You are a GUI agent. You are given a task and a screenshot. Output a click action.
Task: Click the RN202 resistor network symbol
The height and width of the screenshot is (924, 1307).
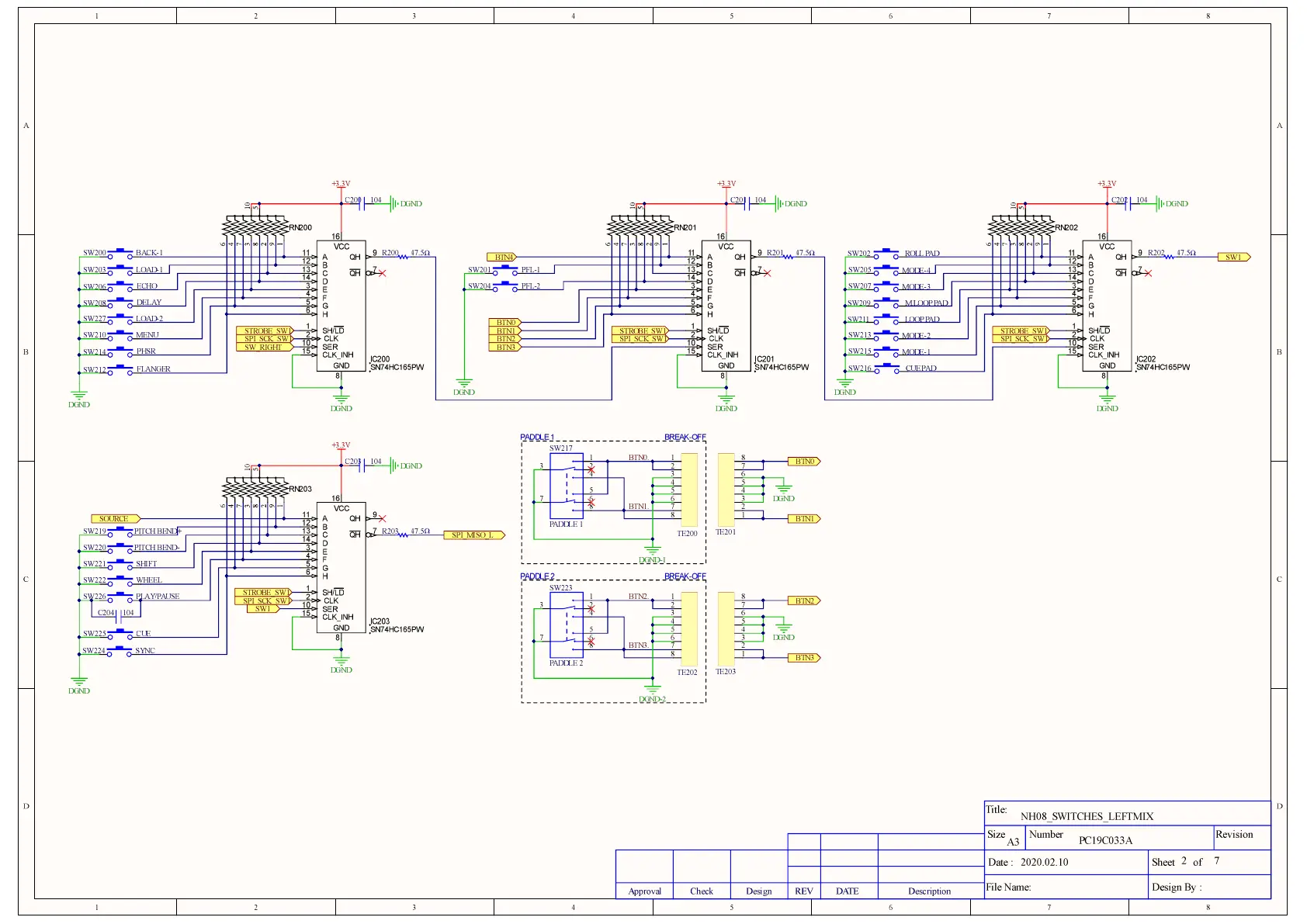(1021, 227)
